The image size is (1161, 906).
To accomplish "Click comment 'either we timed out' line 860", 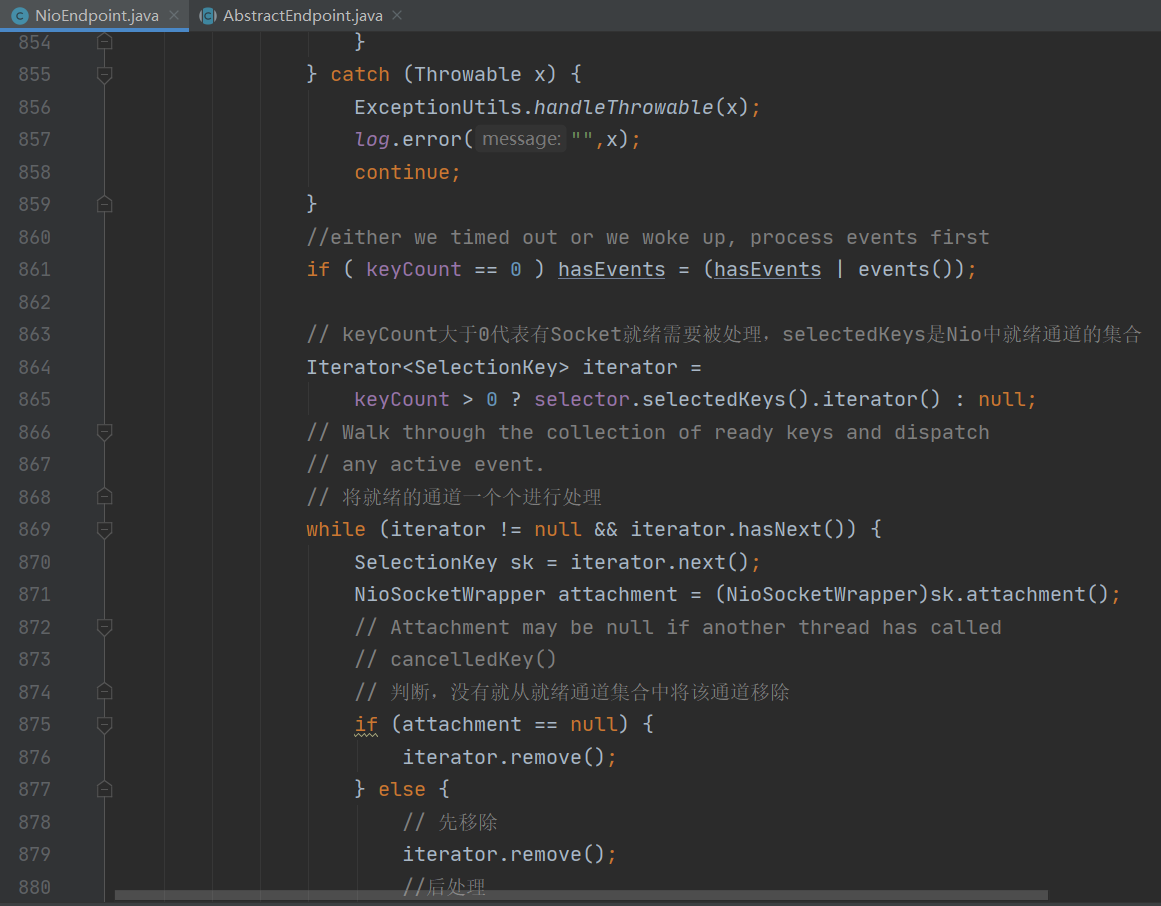I will tap(648, 237).
